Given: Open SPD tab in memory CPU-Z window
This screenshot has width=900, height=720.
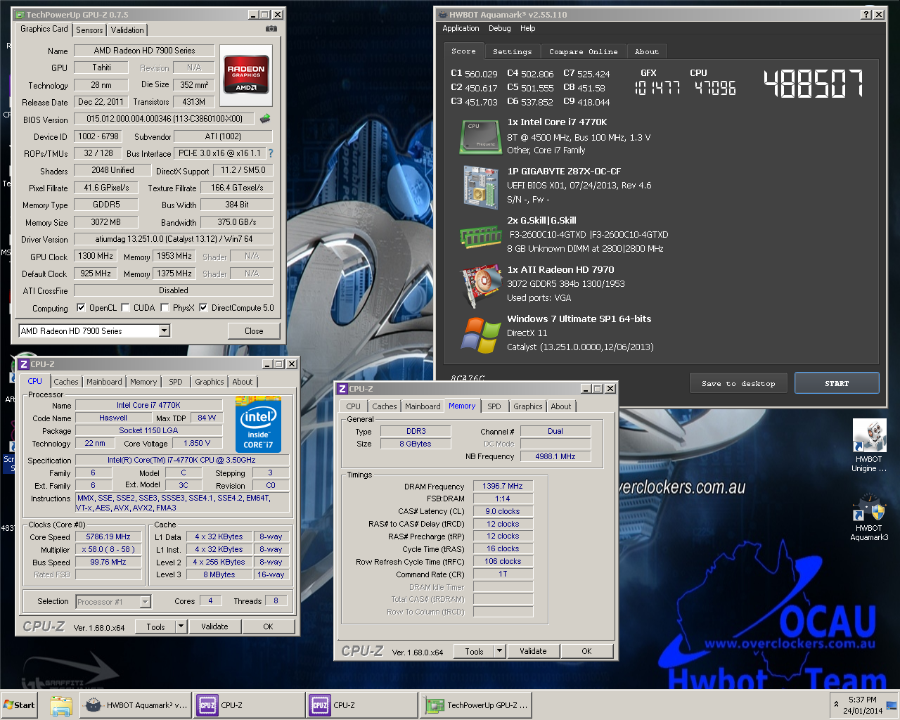Looking at the screenshot, I should point(494,406).
